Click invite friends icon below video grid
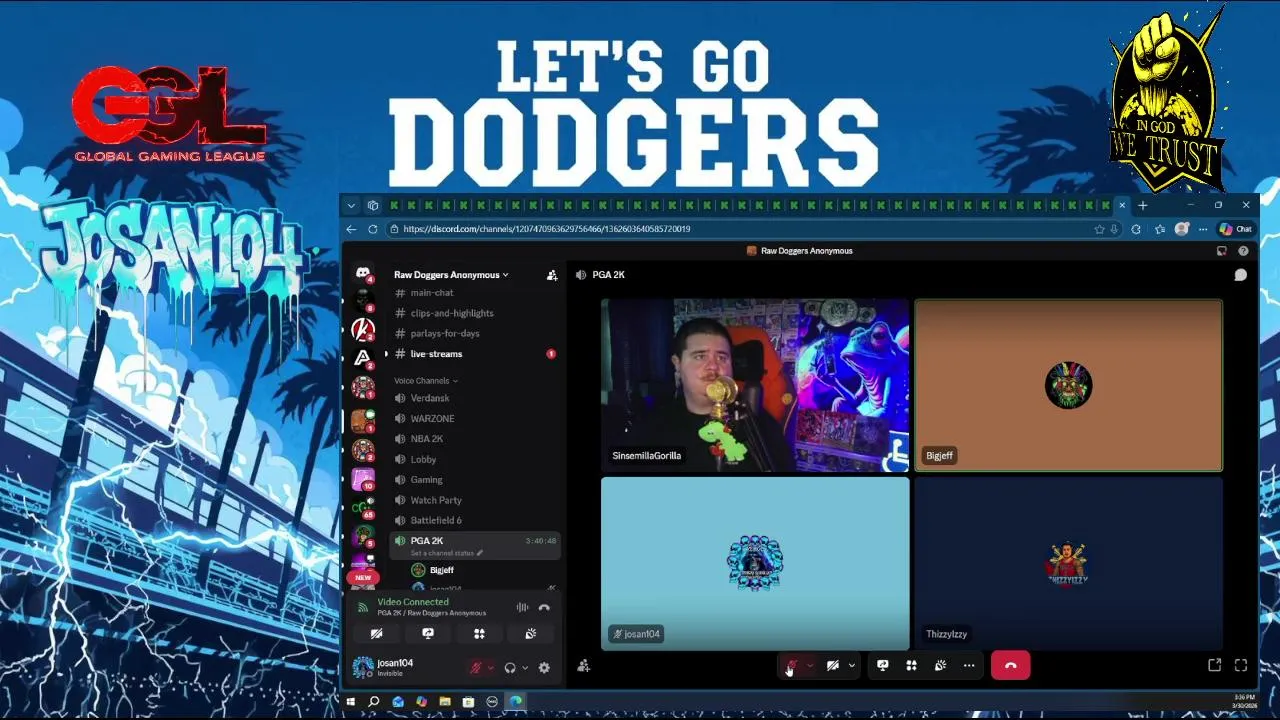This screenshot has width=1280, height=720. coord(584,666)
